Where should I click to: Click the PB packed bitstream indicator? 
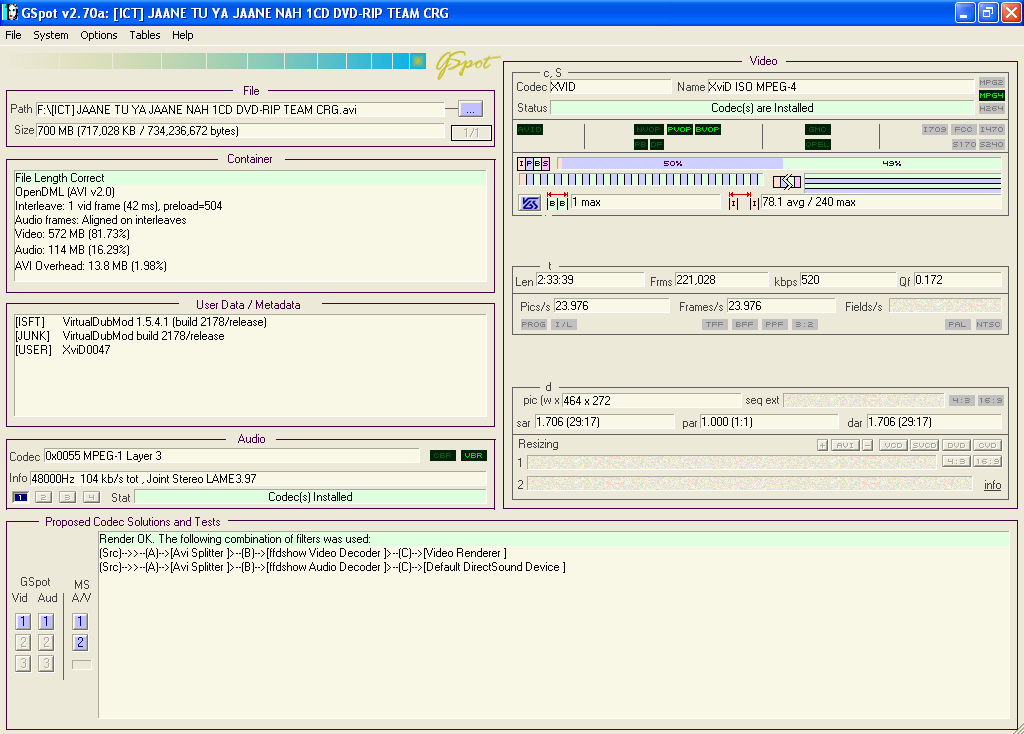[641, 144]
